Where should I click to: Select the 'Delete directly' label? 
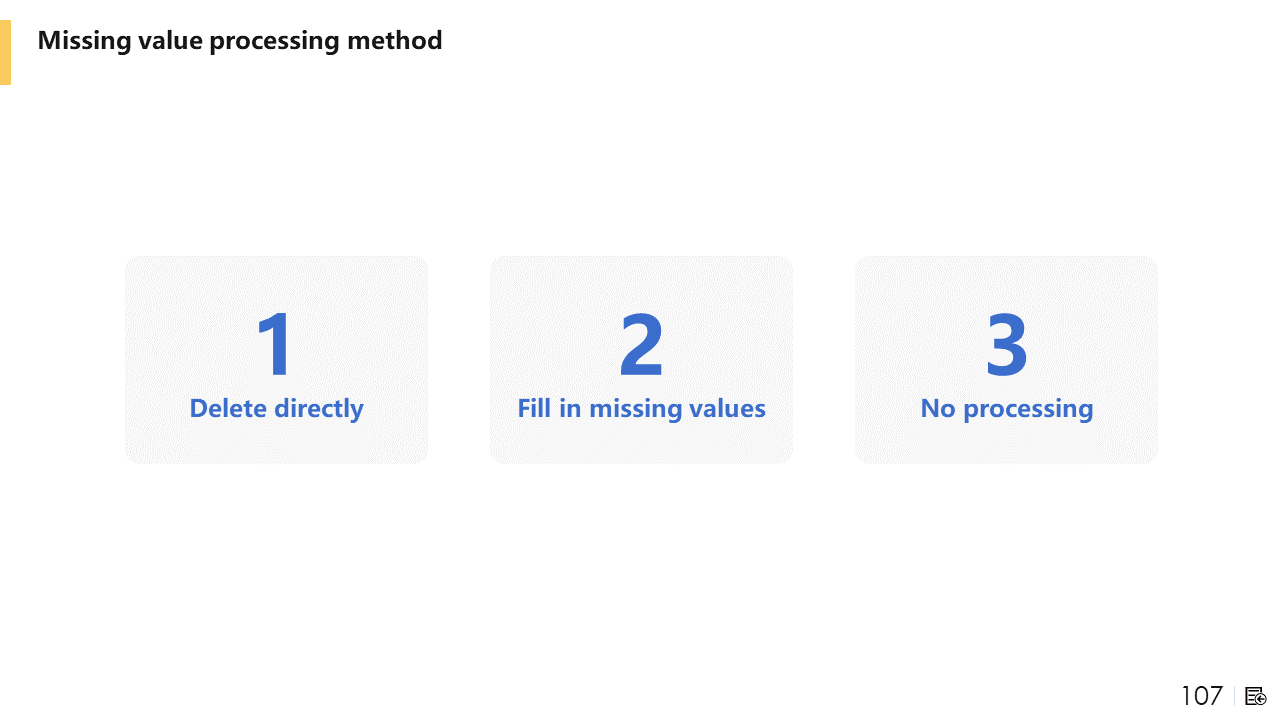pyautogui.click(x=276, y=409)
